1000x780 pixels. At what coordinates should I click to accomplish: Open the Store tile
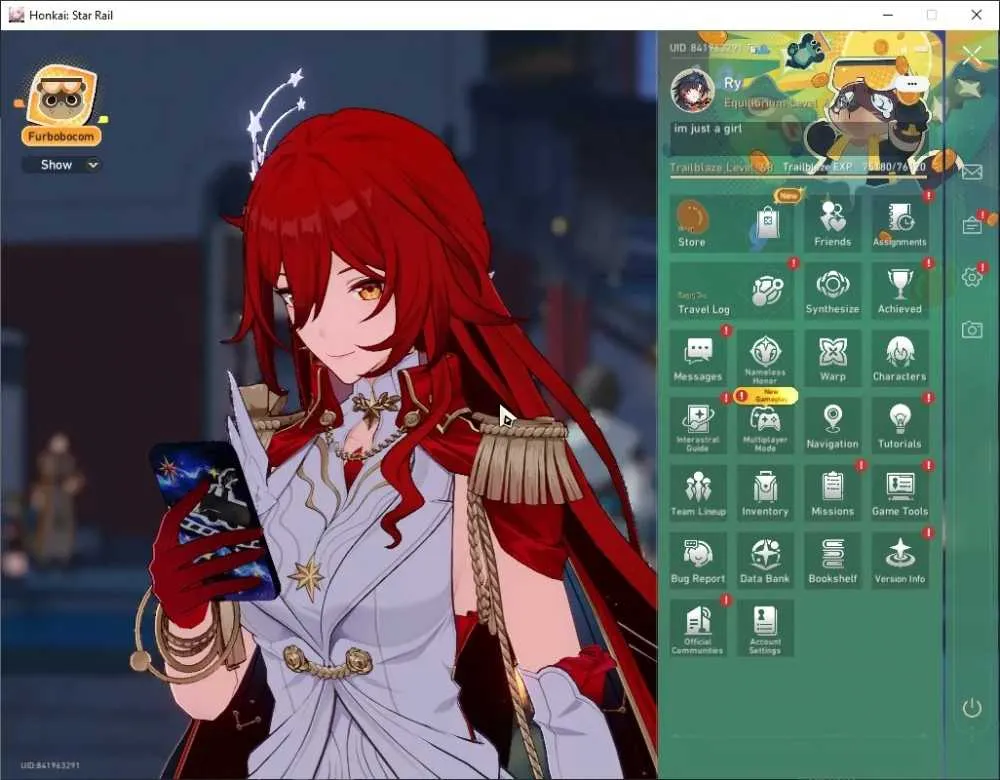(732, 223)
